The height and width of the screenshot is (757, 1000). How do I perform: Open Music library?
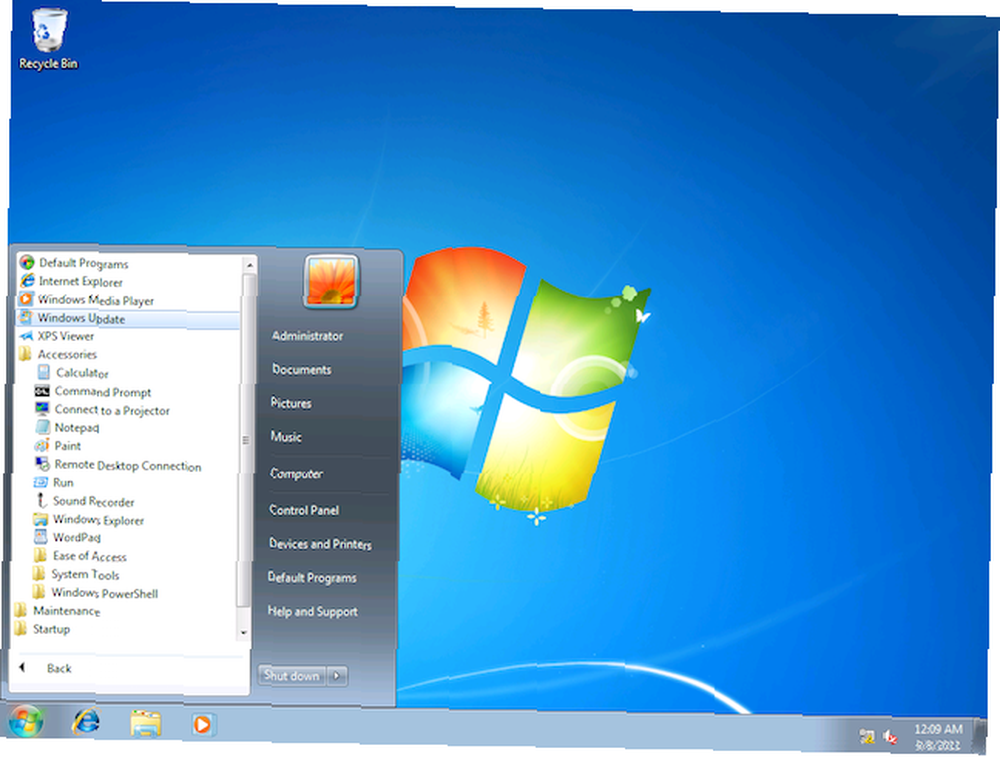(x=286, y=437)
